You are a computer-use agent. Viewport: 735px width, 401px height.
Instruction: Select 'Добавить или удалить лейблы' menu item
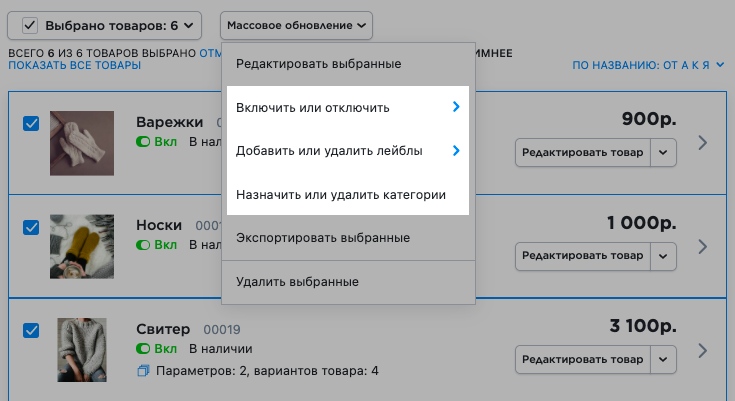pos(348,151)
